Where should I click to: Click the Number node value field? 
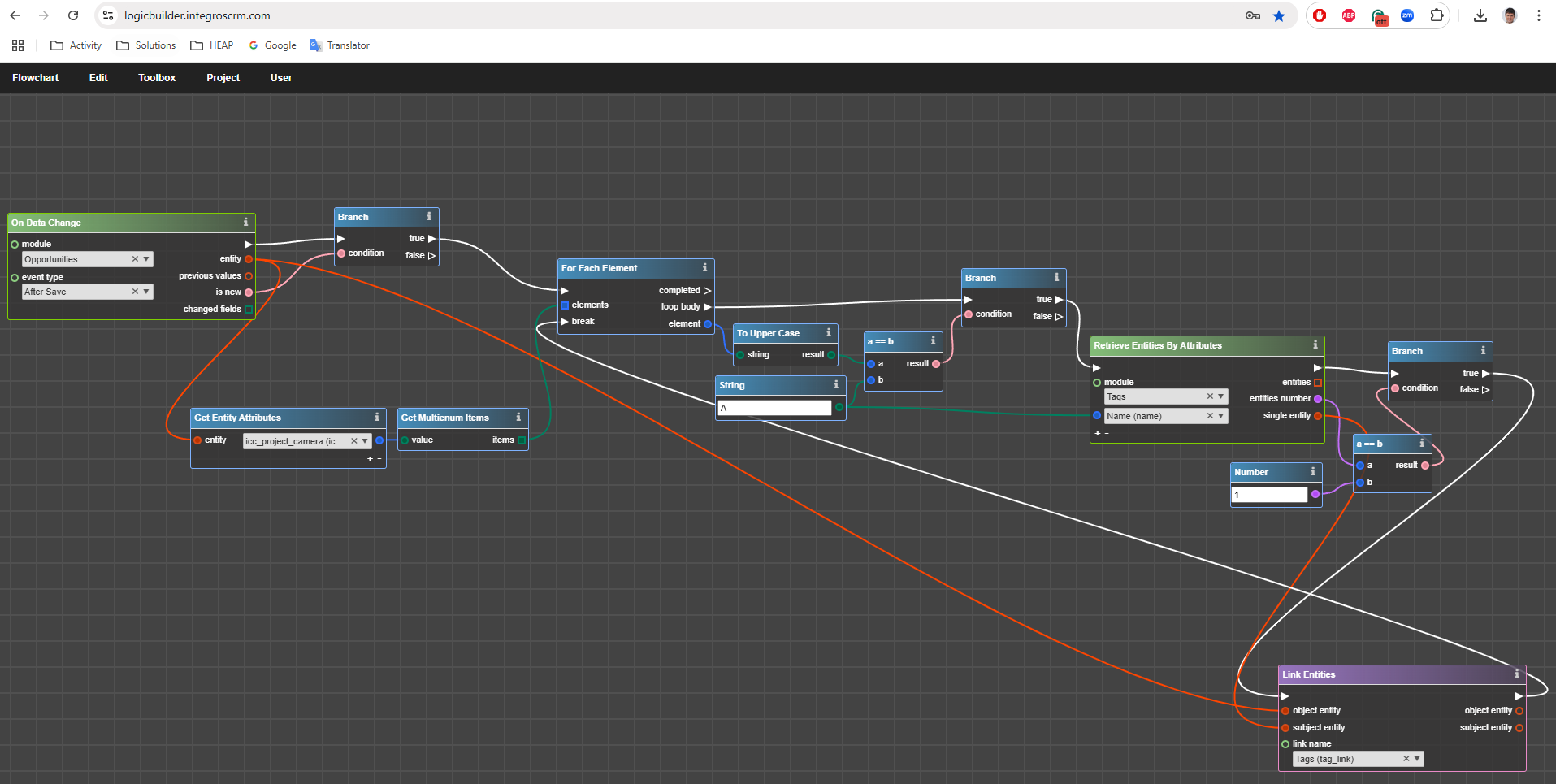coord(1270,495)
